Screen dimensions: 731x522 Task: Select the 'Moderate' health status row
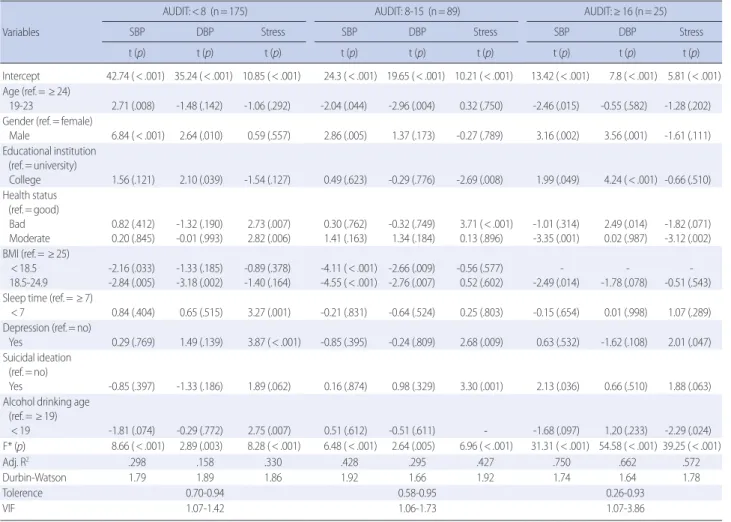[29, 238]
